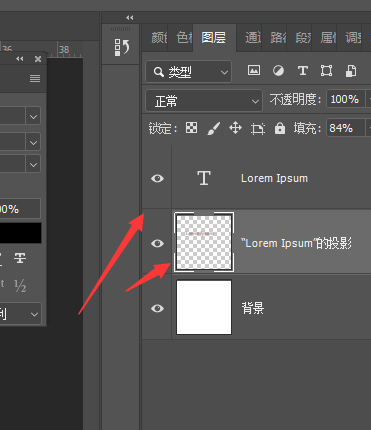Switch to the 图层 tab
The width and height of the screenshot is (371, 430).
coord(214,38)
